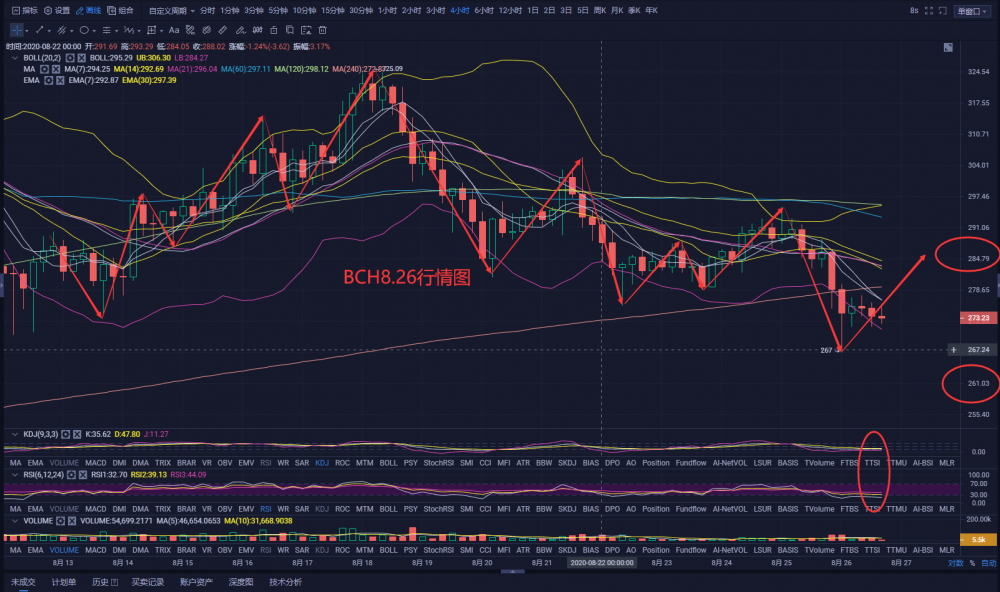Switch RSI panel indicator to StochRSI
The image size is (1000, 592).
[x=439, y=509]
